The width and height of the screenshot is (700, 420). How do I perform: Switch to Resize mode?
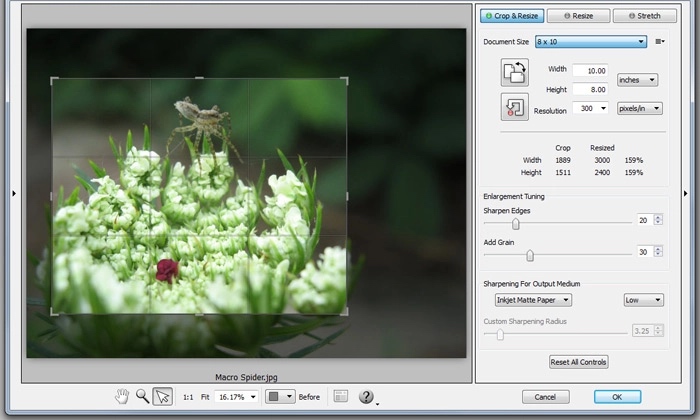578,16
